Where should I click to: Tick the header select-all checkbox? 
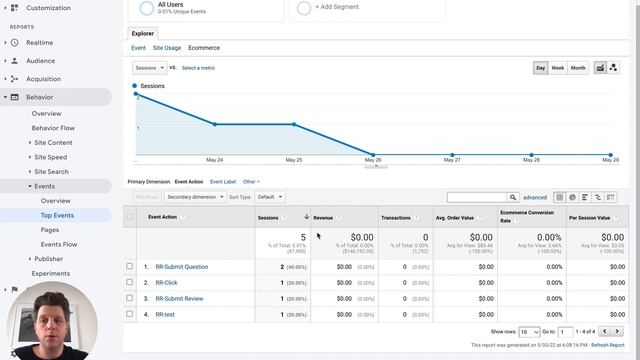click(130, 216)
